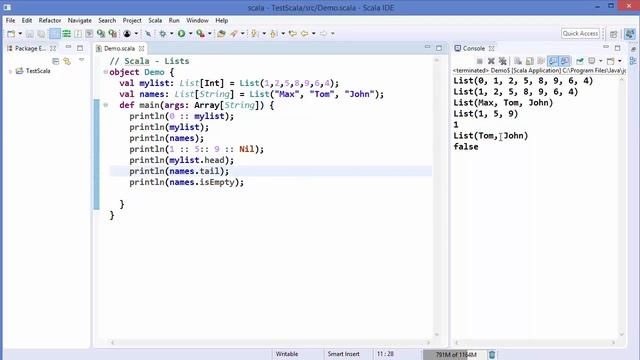The width and height of the screenshot is (640, 360).
Task: Open the Open Console dropdown arrow
Action: click(x=620, y=61)
